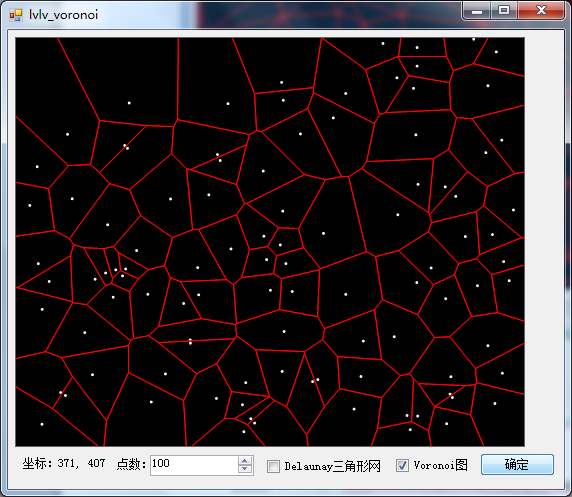
Task: Click inside the black Voronoi diagram canvas
Action: tap(270, 242)
